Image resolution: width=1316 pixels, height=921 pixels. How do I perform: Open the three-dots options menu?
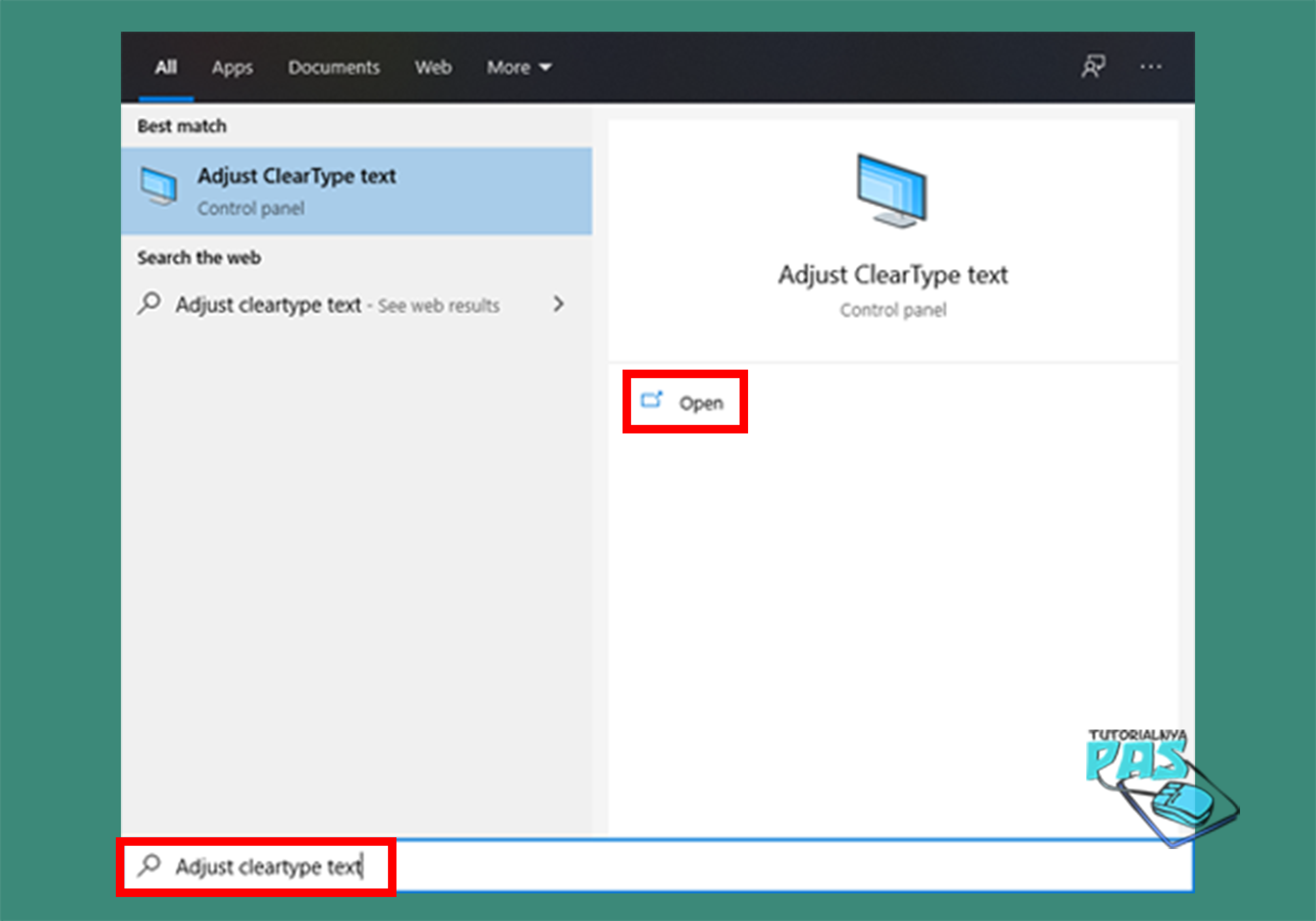(x=1150, y=67)
